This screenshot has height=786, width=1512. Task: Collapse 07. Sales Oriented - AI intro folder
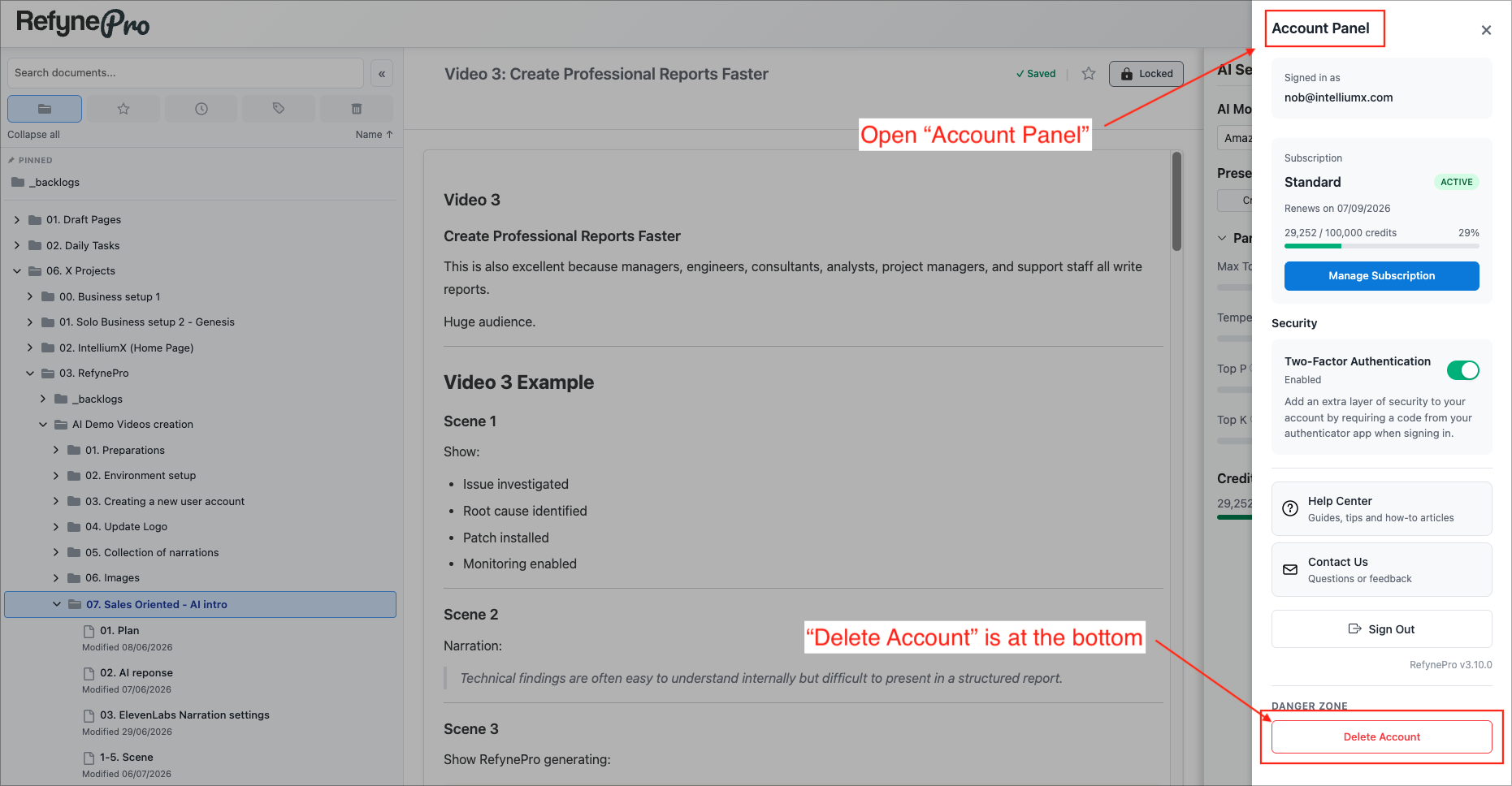pyautogui.click(x=57, y=605)
